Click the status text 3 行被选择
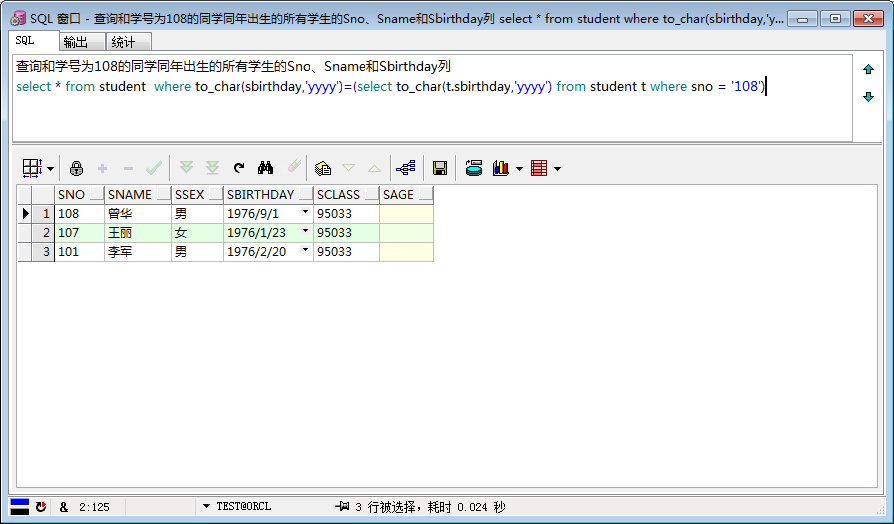Image resolution: width=894 pixels, height=524 pixels. pos(387,507)
